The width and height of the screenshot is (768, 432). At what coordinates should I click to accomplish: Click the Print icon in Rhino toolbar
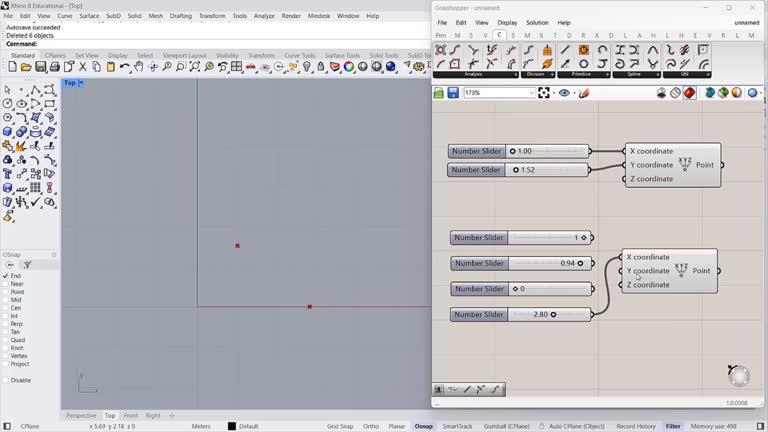[x=55, y=67]
